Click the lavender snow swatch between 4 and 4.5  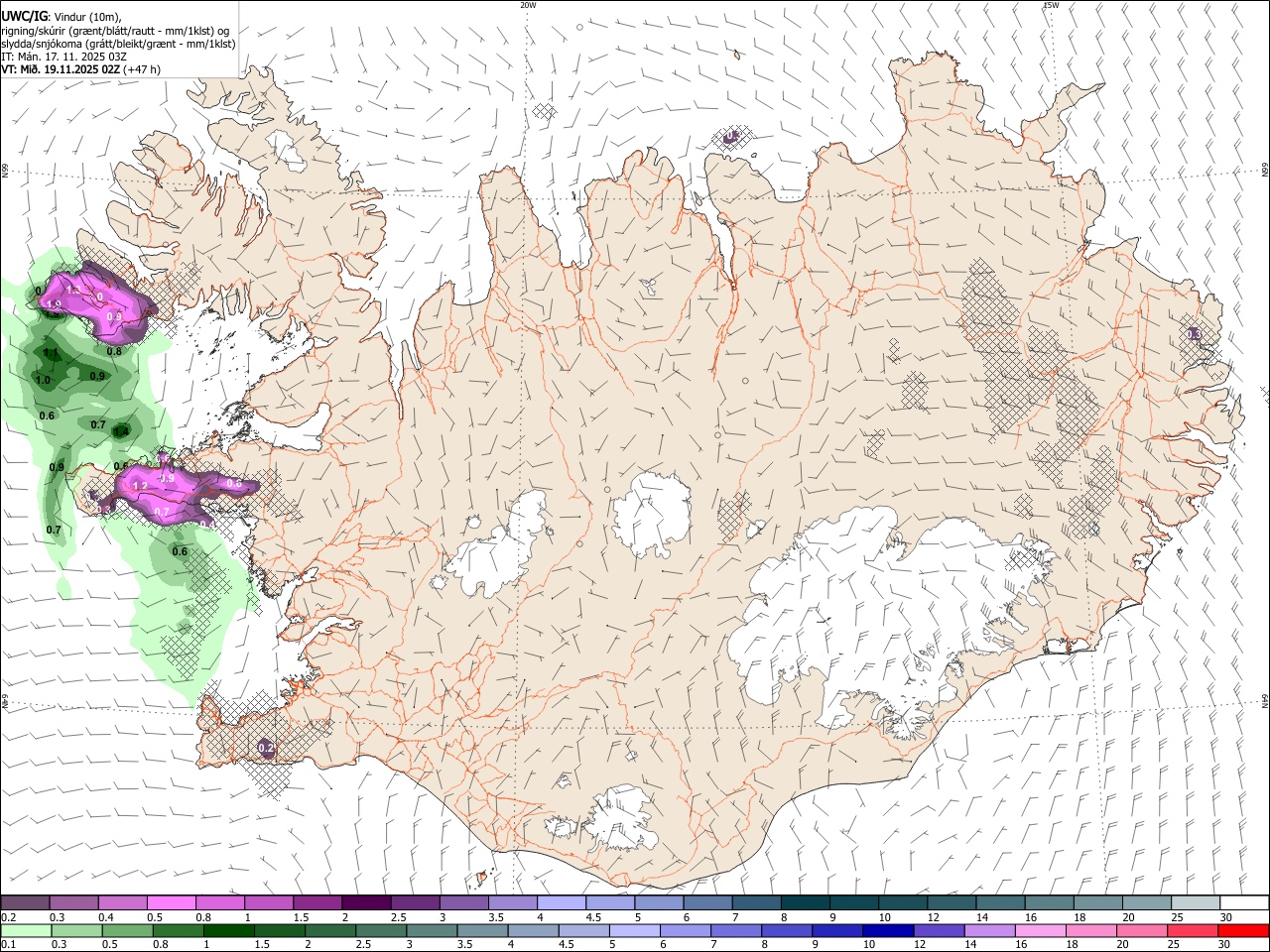coord(560,902)
